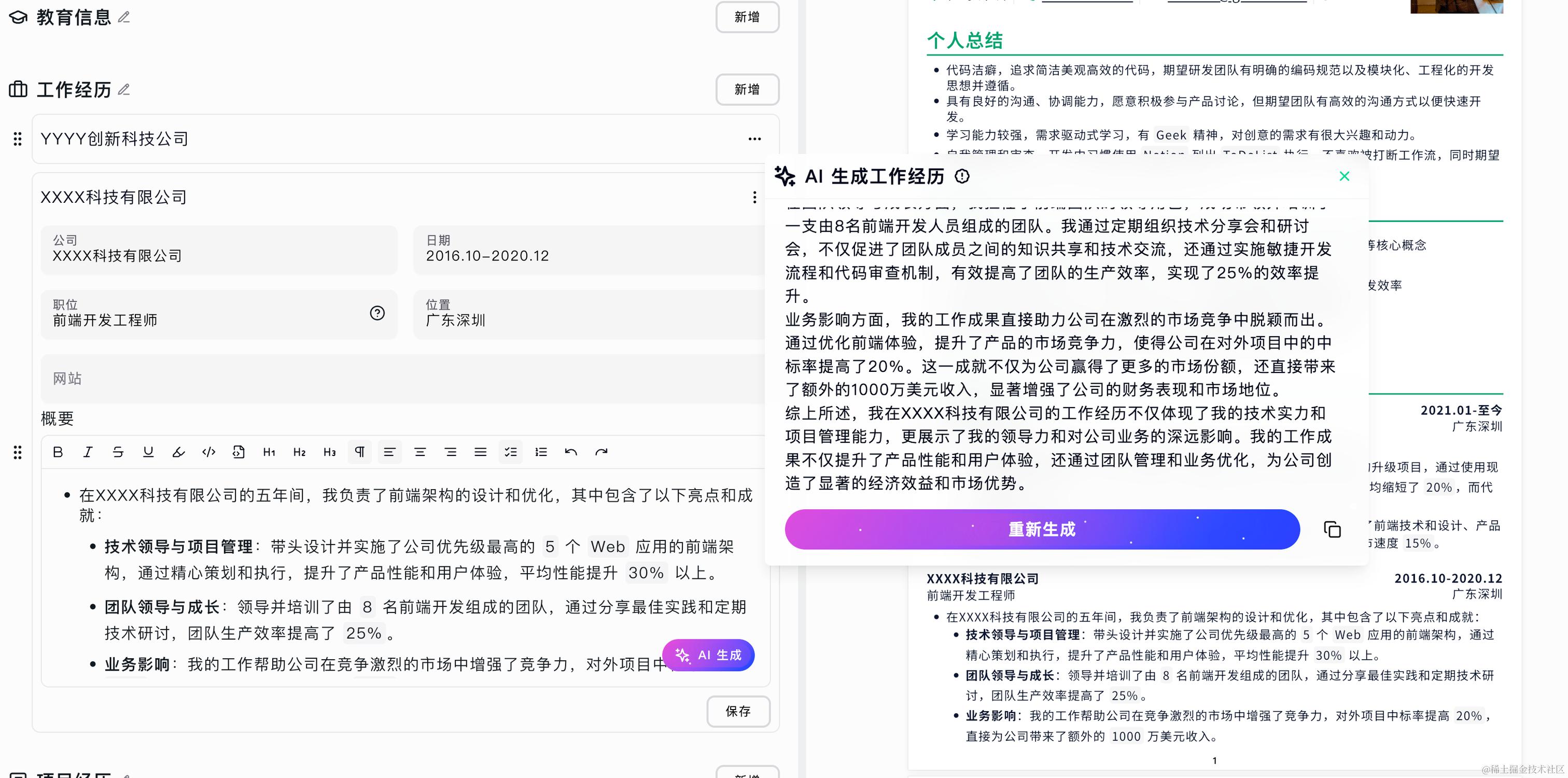Center-align text in the editor
The width and height of the screenshot is (1568, 778).
(x=420, y=452)
